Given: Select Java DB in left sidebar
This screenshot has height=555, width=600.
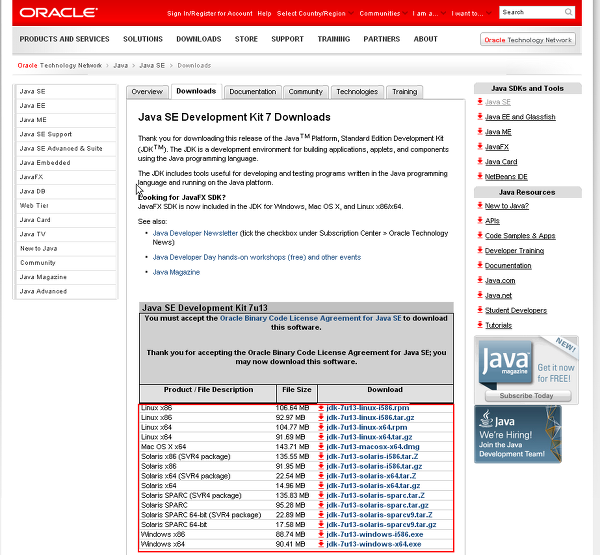Looking at the screenshot, I should (x=66, y=191).
